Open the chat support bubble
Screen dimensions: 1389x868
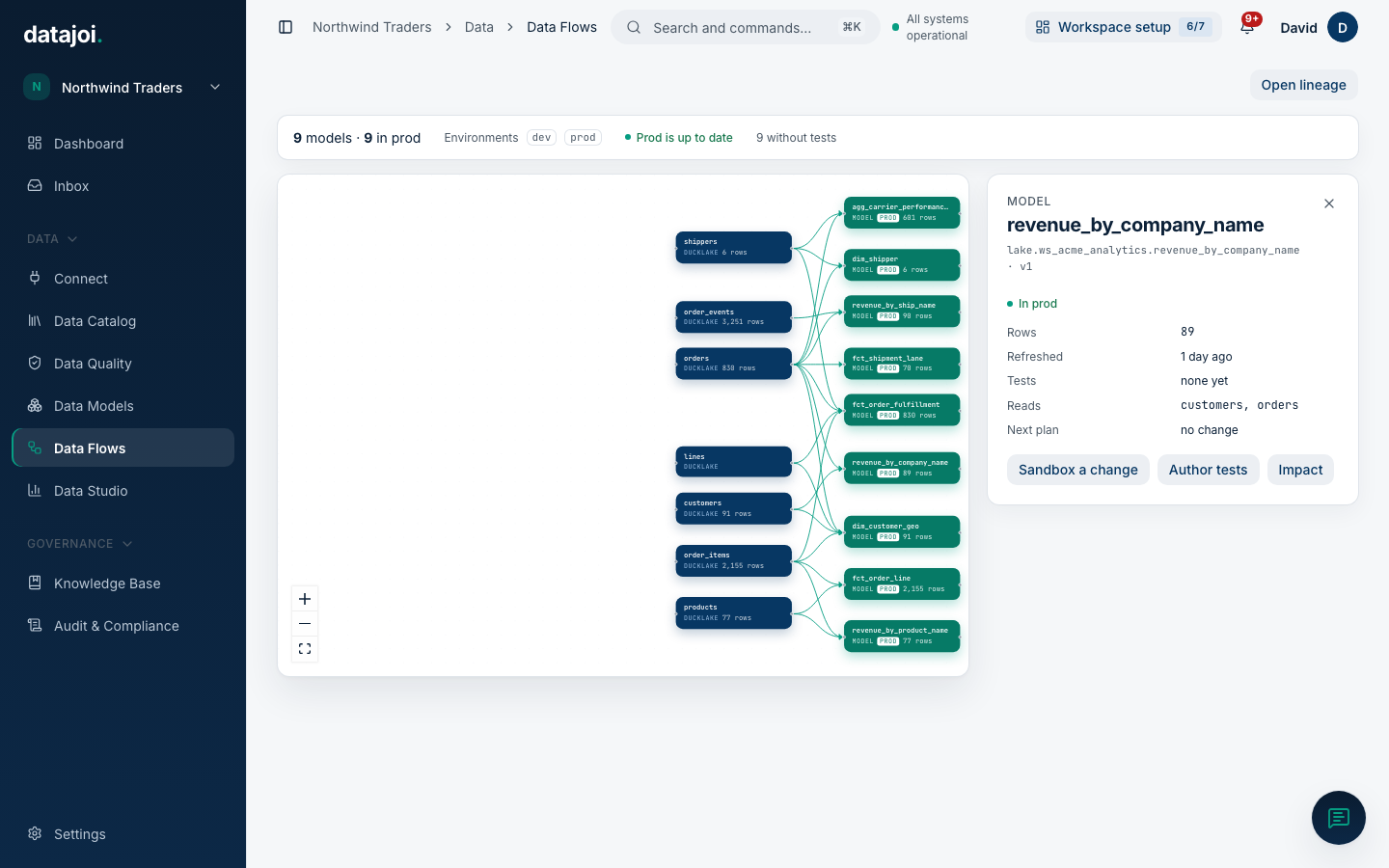(1339, 818)
